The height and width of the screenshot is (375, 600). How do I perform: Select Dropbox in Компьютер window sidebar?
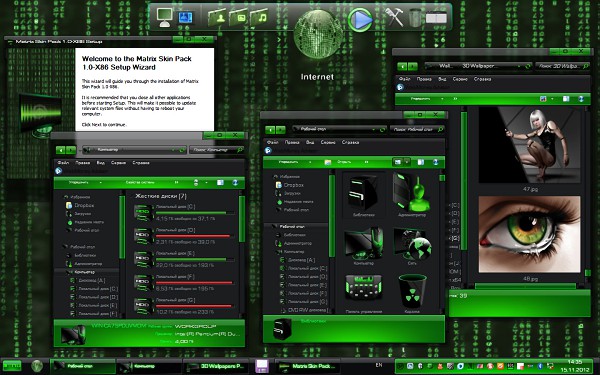coord(80,205)
